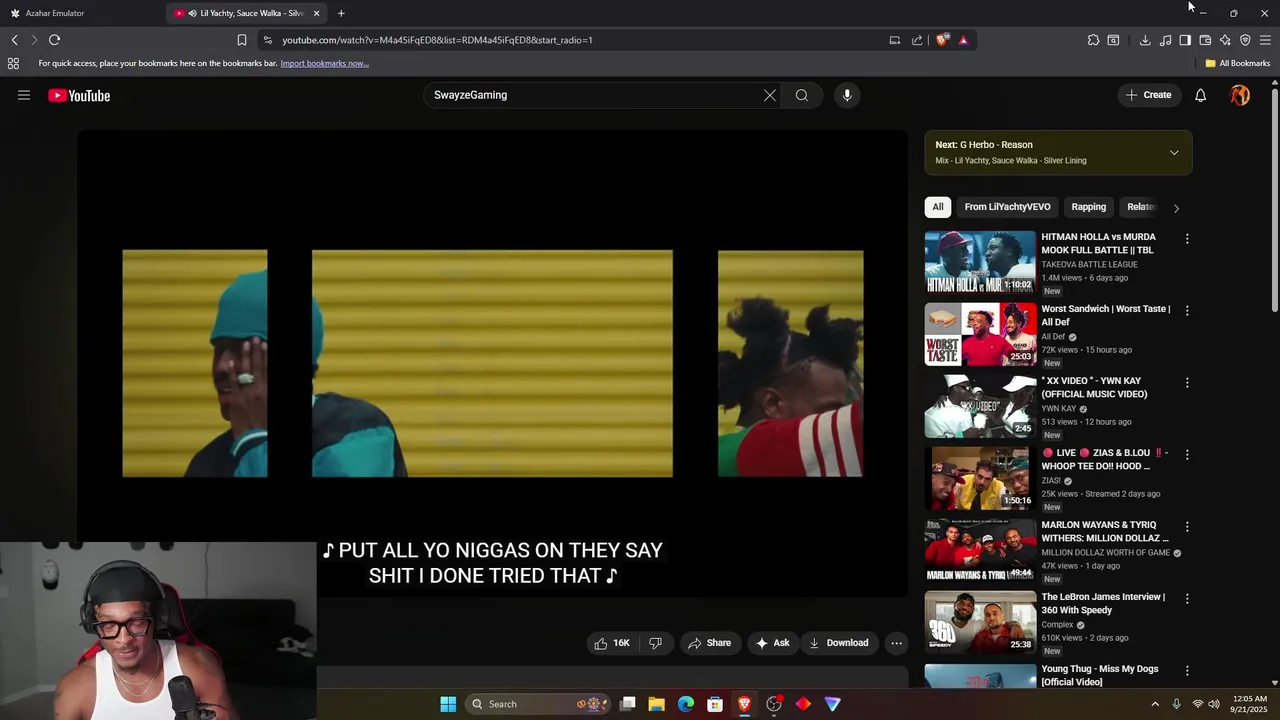This screenshot has width=1280, height=720.
Task: Click the share page icon in address bar
Action: tap(917, 40)
